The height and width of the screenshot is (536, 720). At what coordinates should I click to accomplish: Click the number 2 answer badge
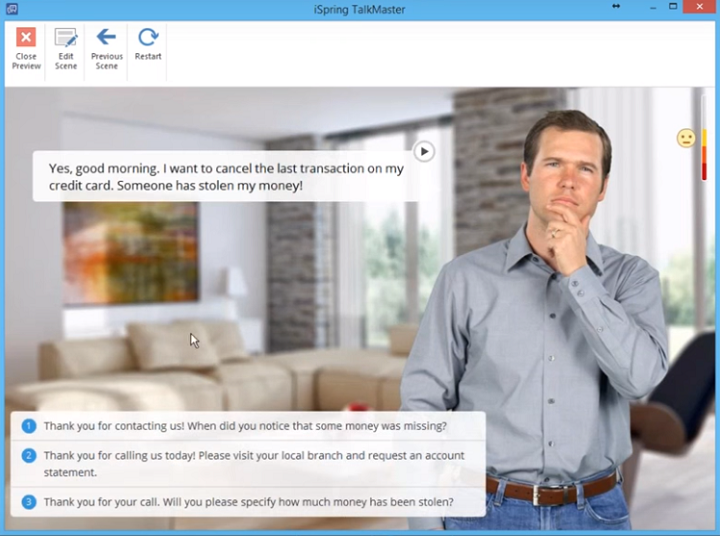pyautogui.click(x=28, y=456)
